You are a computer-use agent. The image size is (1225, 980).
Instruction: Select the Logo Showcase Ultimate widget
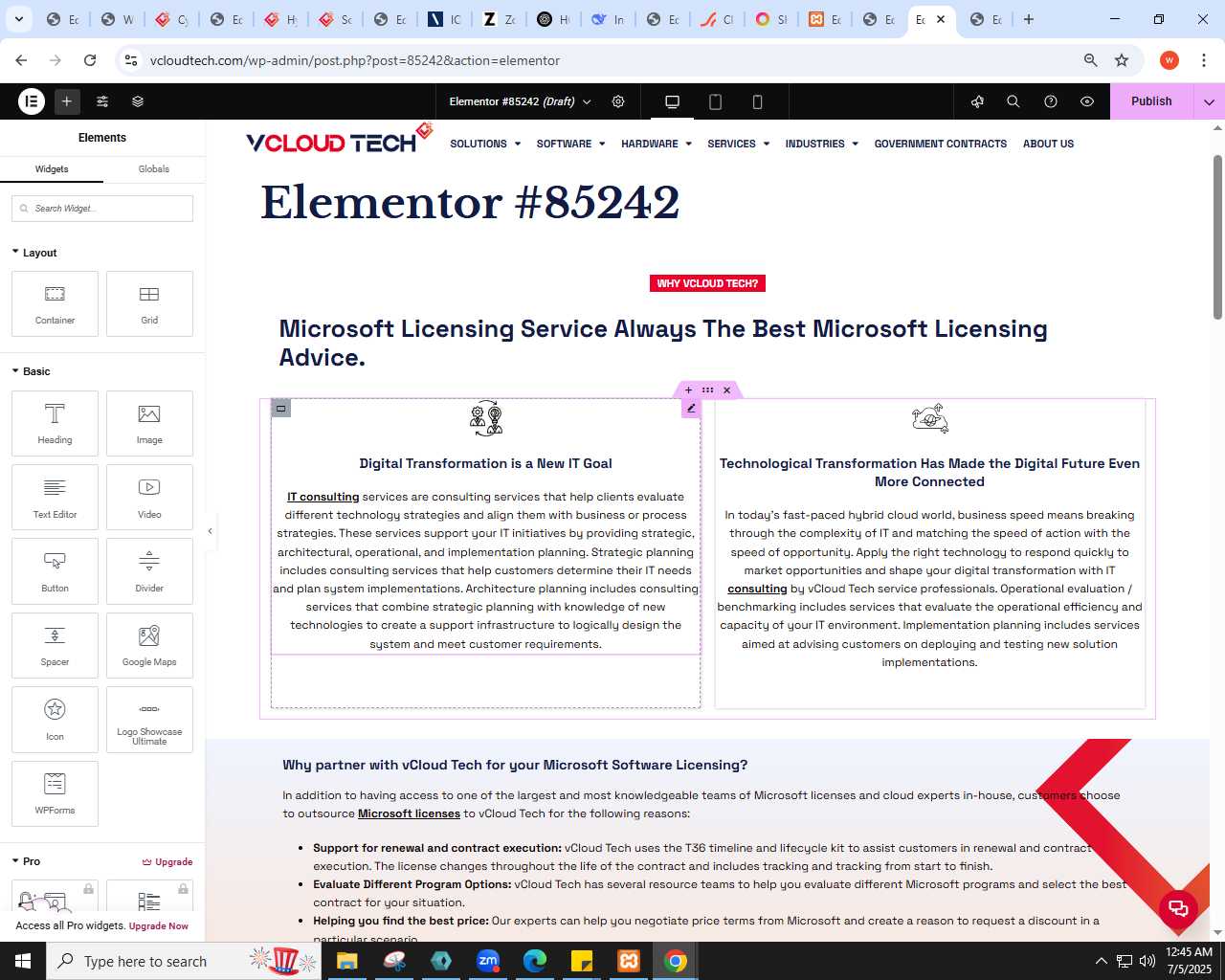click(x=149, y=720)
